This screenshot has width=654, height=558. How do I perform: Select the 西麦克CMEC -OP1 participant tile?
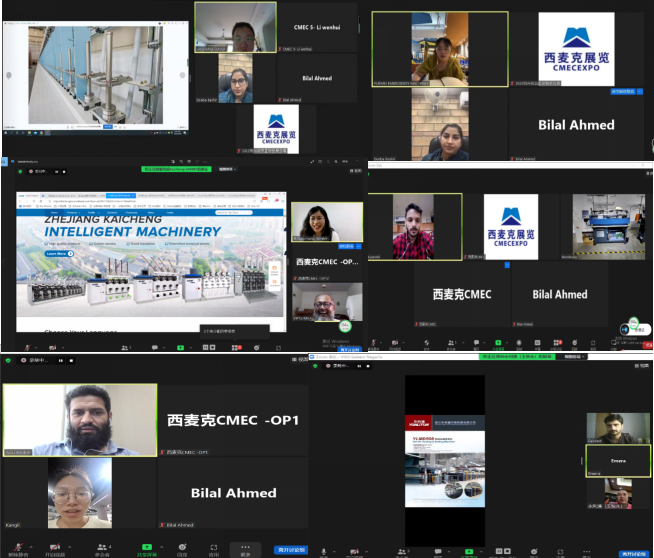233,420
